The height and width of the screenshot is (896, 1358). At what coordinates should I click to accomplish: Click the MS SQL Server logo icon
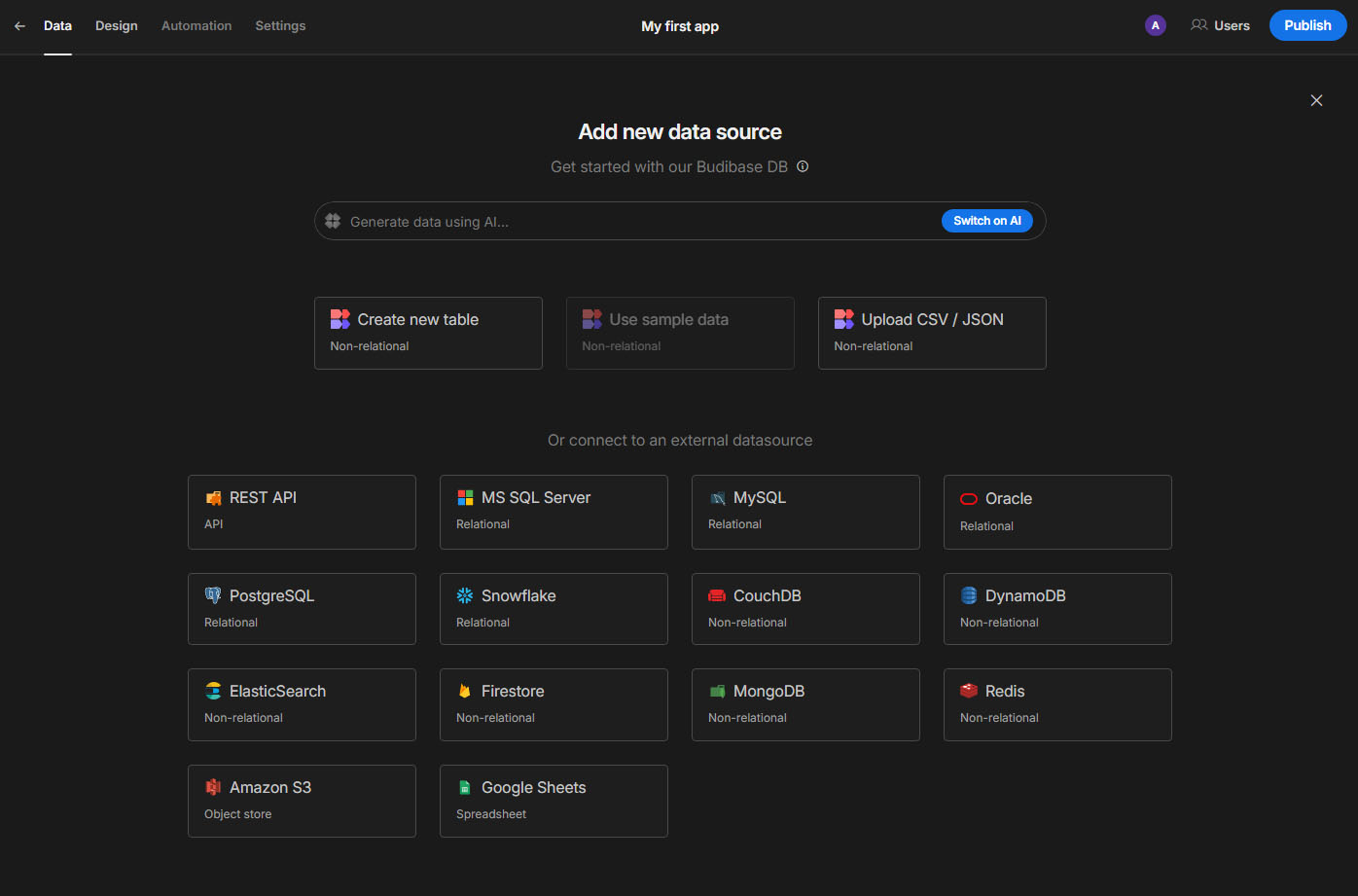tap(465, 497)
